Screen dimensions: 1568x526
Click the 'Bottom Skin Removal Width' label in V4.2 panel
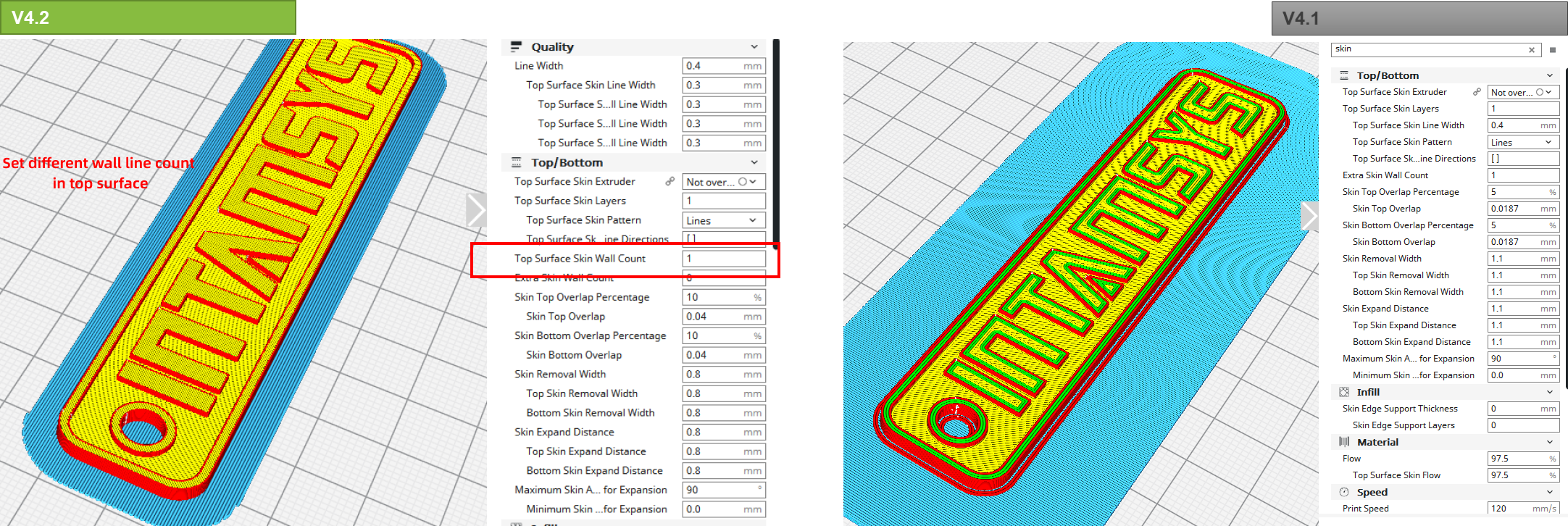click(590, 413)
